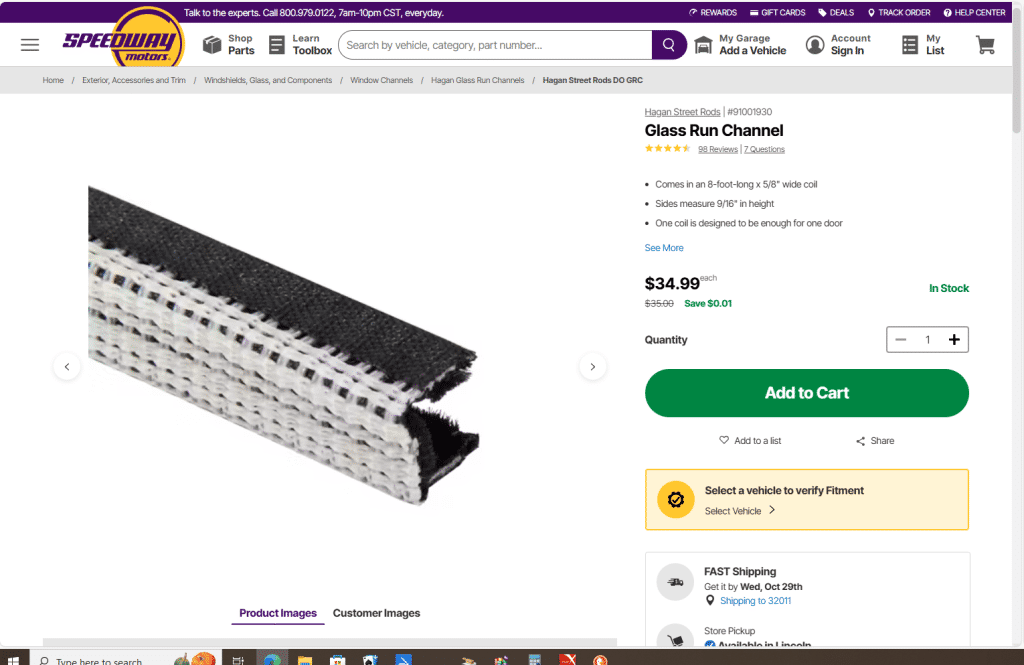Open the hamburger navigation menu
The image size is (1024, 665).
(x=30, y=45)
